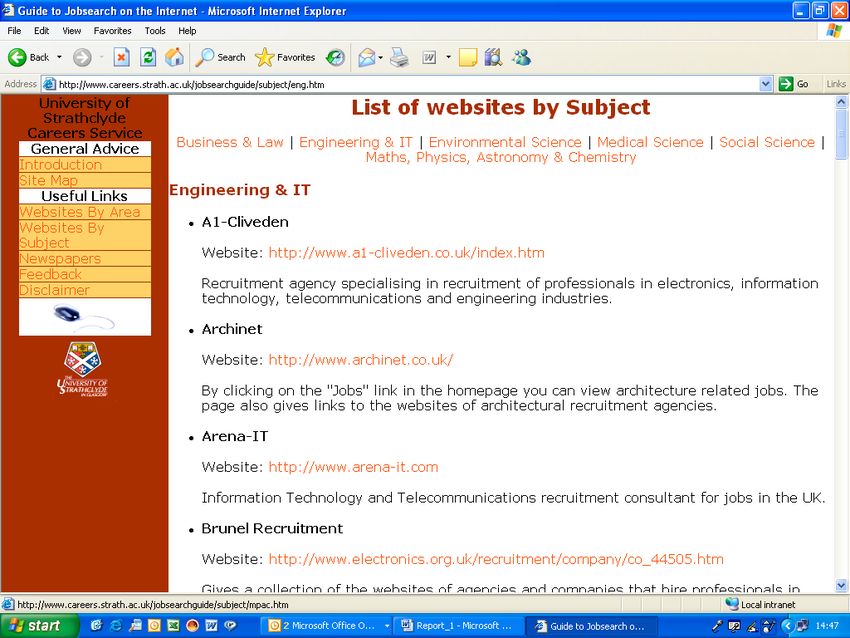Jump to the Engineering & IT subject link
The image size is (850, 638).
(356, 142)
